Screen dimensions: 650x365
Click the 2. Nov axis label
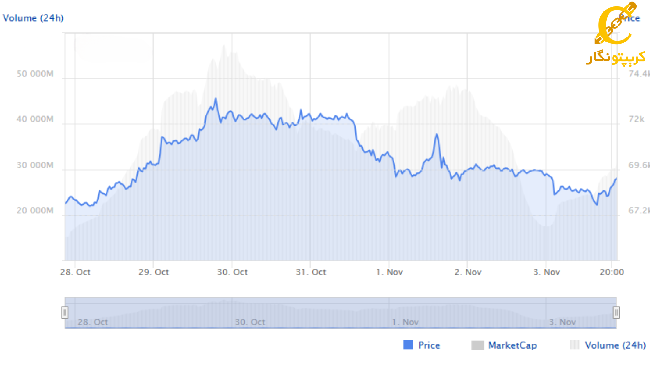coord(468,272)
